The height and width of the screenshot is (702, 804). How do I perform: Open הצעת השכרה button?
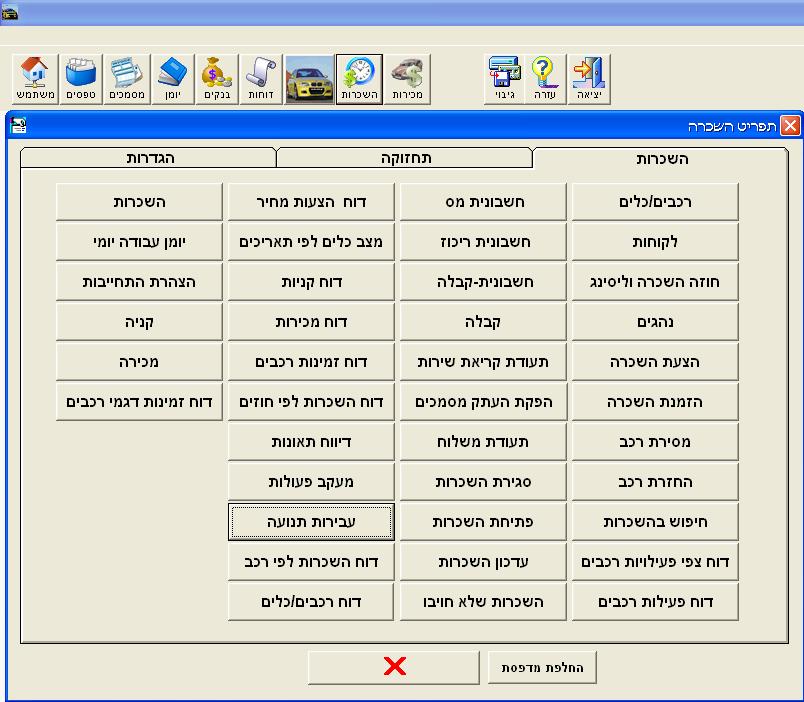tap(655, 362)
